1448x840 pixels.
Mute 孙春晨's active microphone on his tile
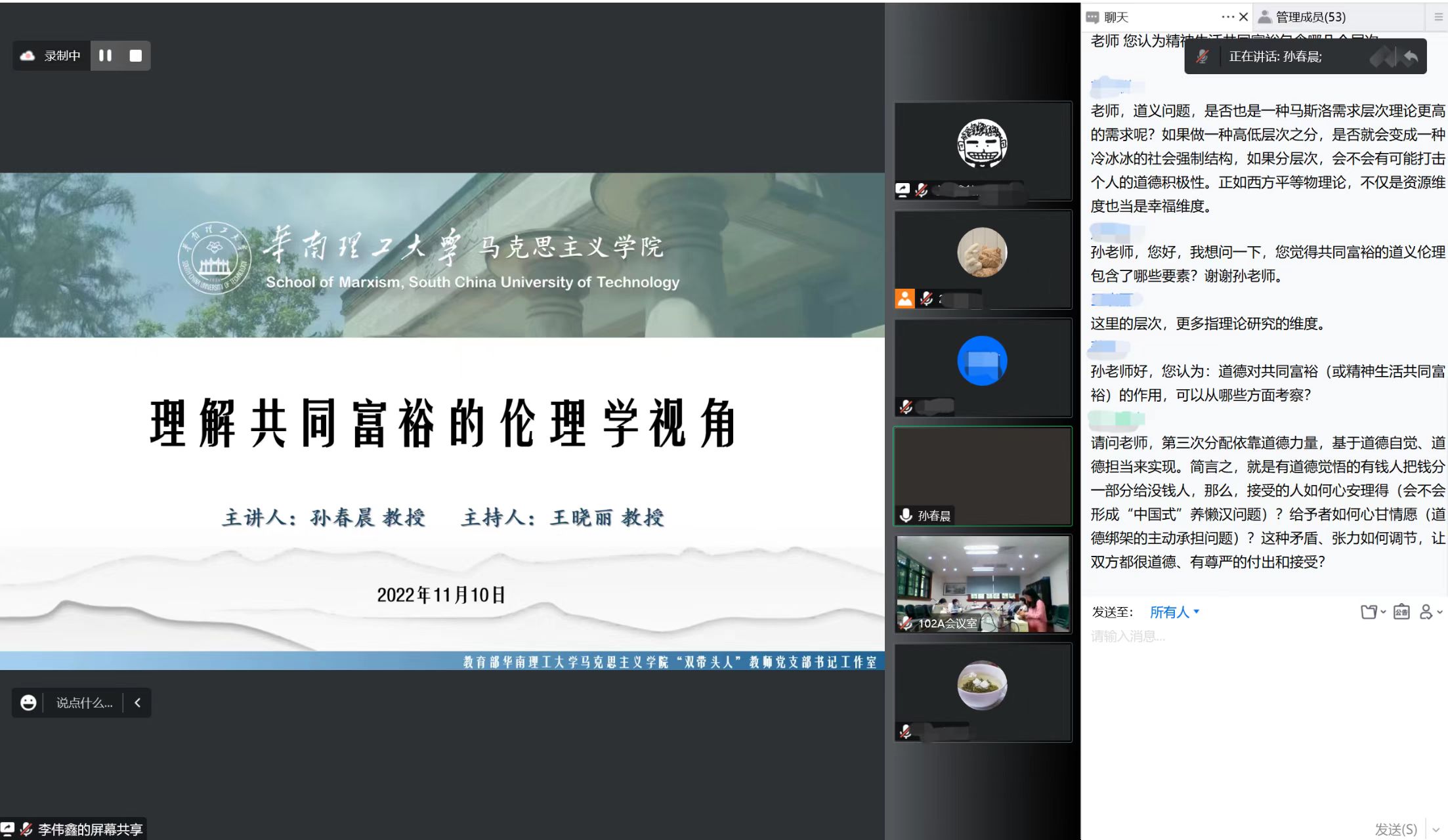click(905, 516)
